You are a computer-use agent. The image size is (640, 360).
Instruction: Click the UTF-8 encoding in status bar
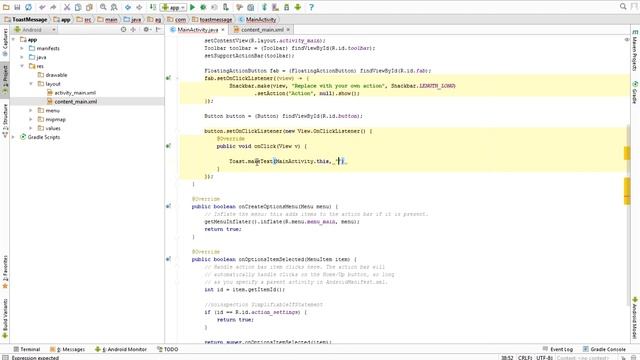tap(544, 358)
